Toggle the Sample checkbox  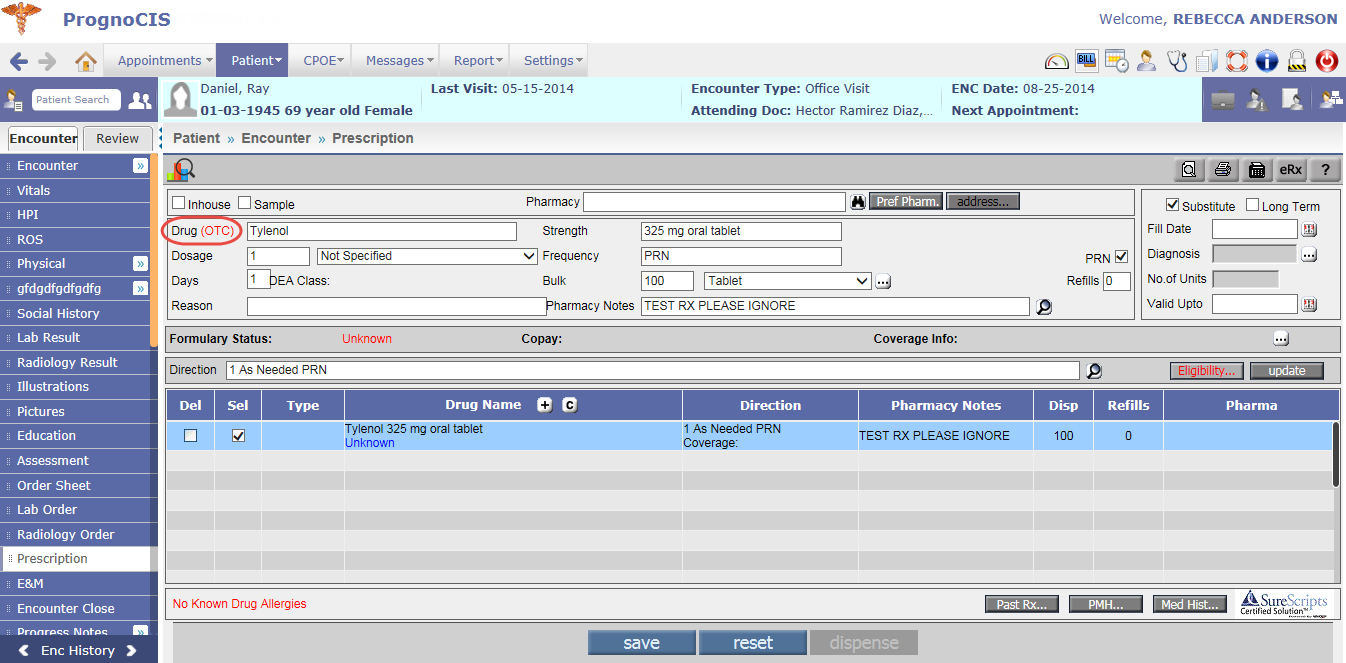245,203
